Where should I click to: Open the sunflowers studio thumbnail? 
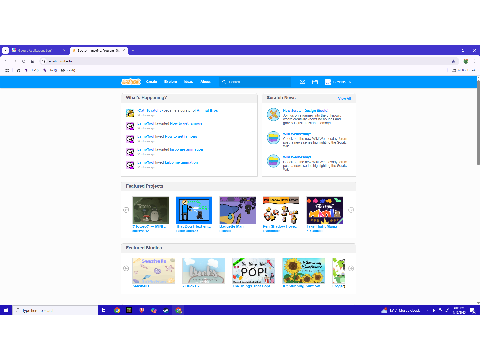pyautogui.click(x=303, y=271)
